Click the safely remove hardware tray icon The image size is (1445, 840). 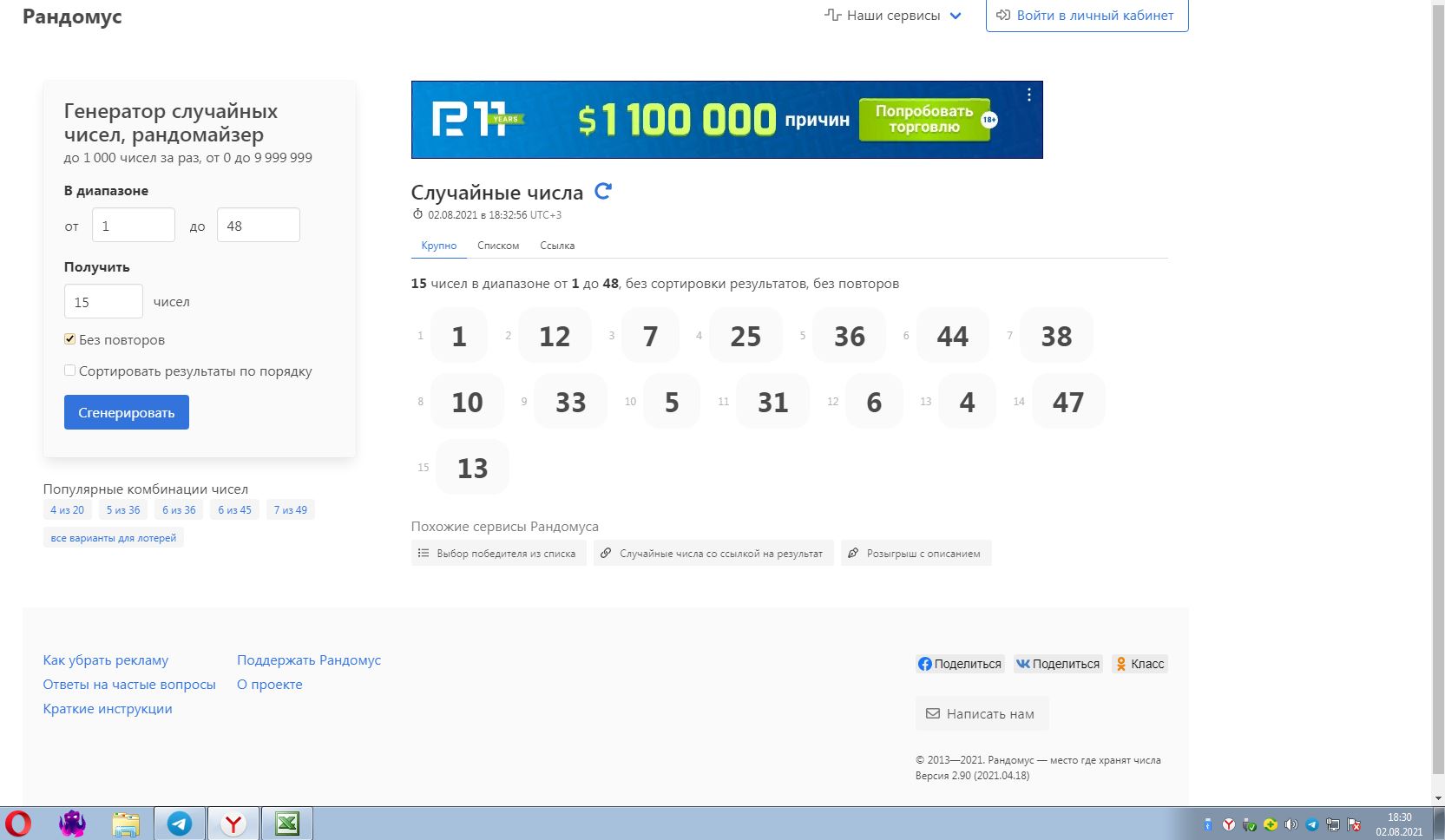[1250, 824]
